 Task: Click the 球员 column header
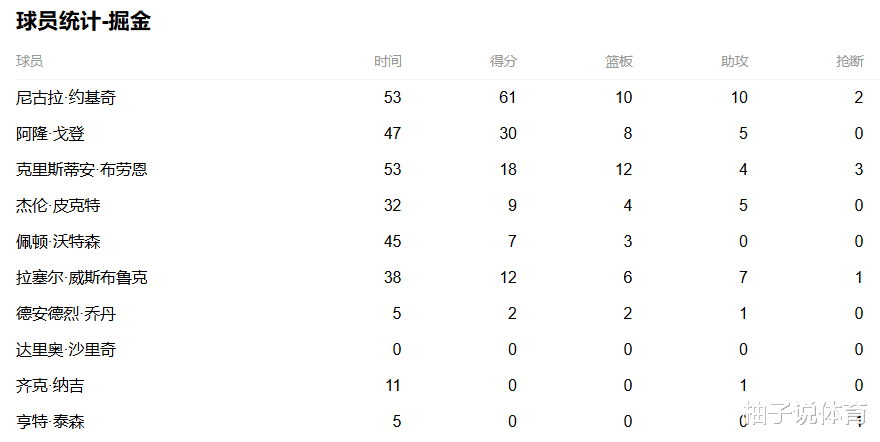[x=30, y=61]
